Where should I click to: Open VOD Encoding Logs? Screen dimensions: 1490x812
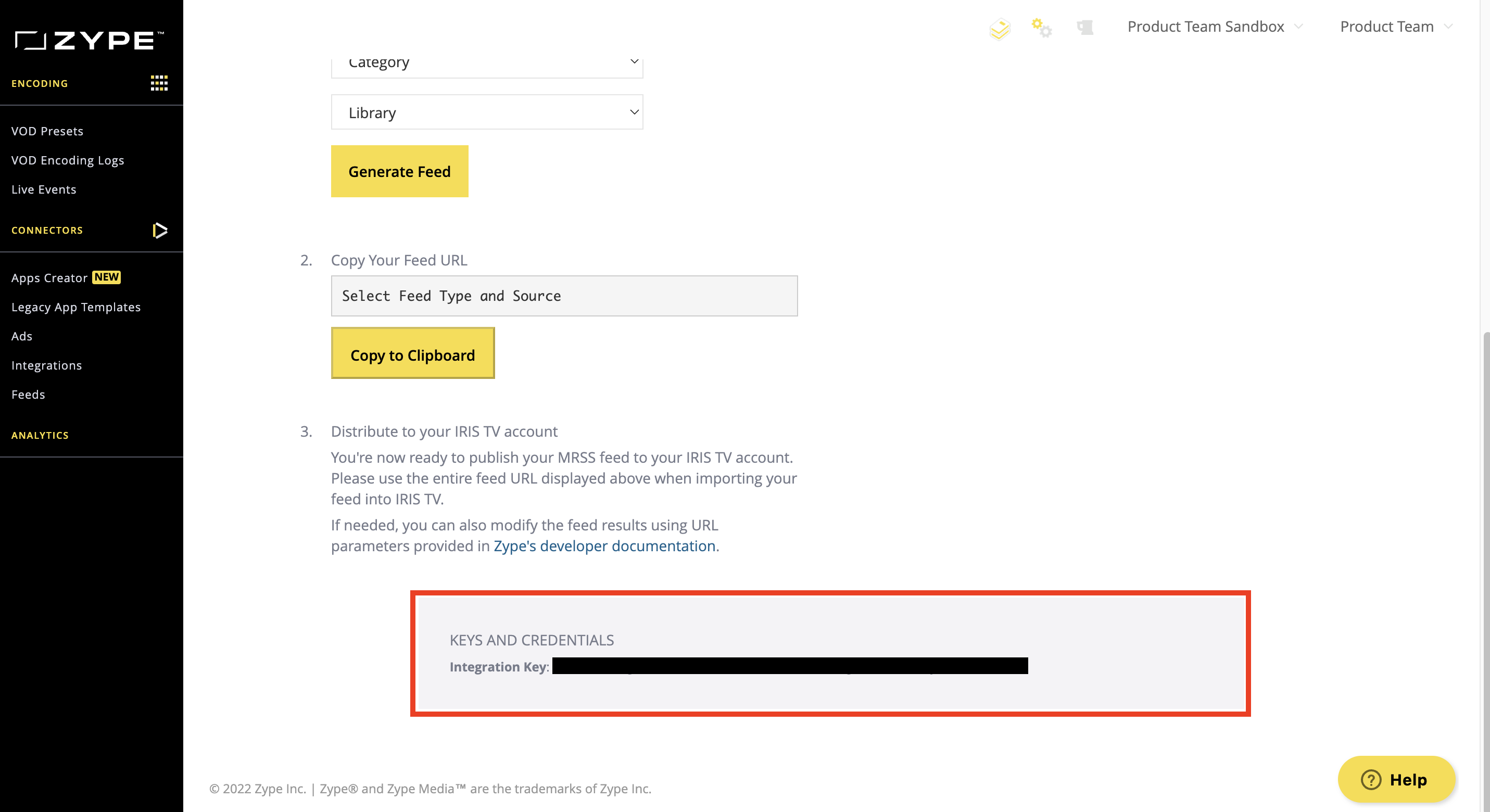tap(68, 160)
